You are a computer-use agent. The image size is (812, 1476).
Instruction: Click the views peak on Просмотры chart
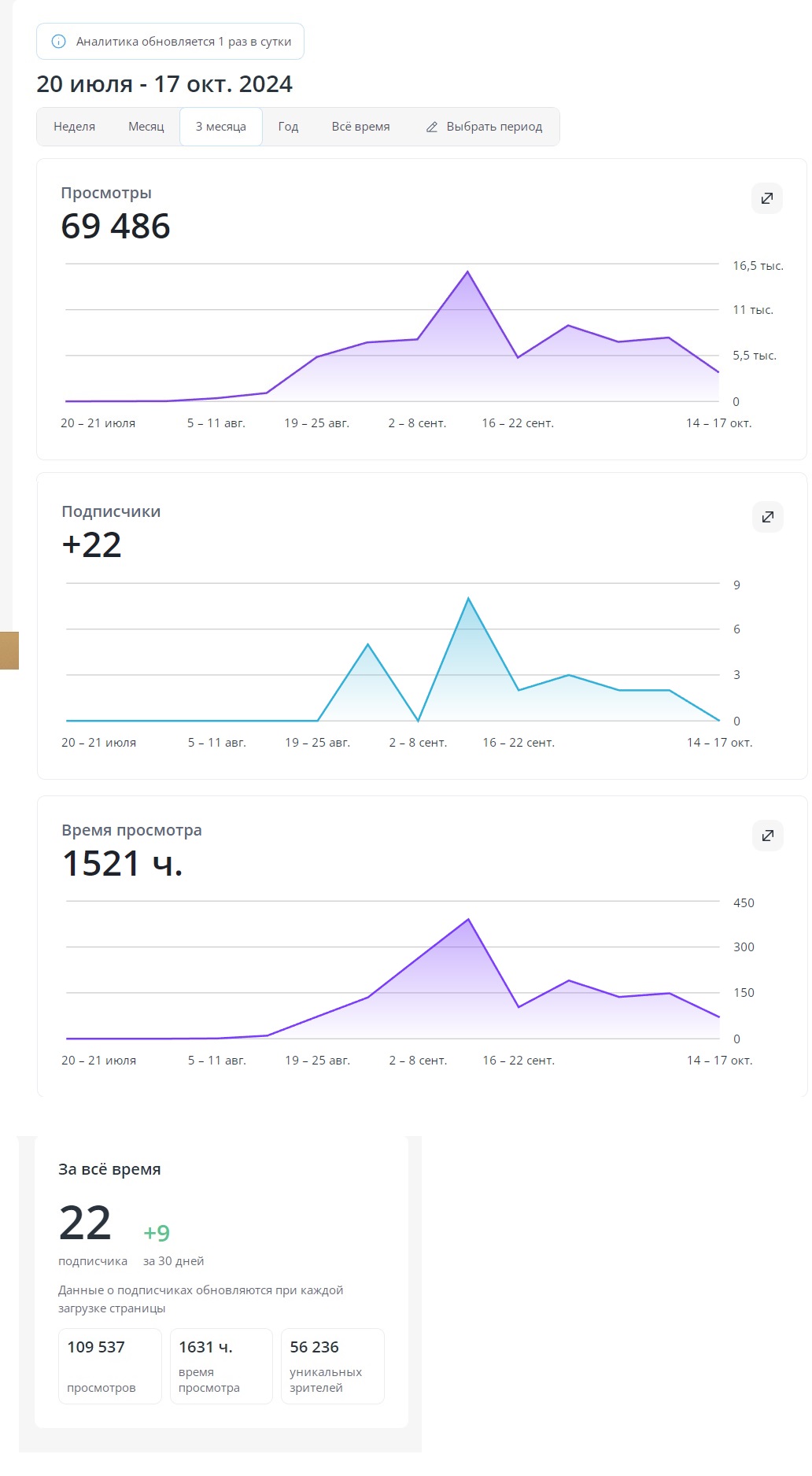468,272
